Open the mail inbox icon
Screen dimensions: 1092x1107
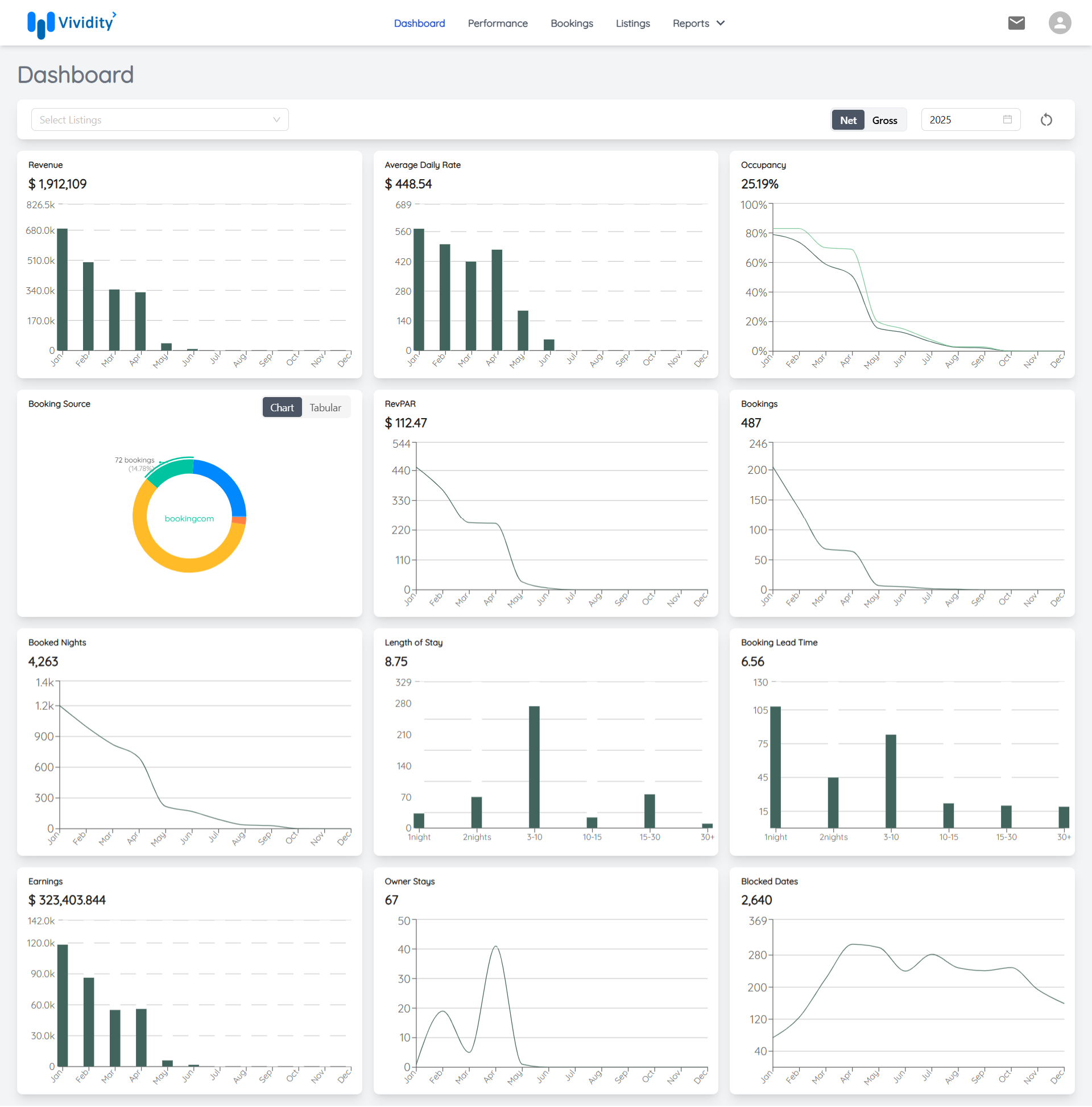1016,23
